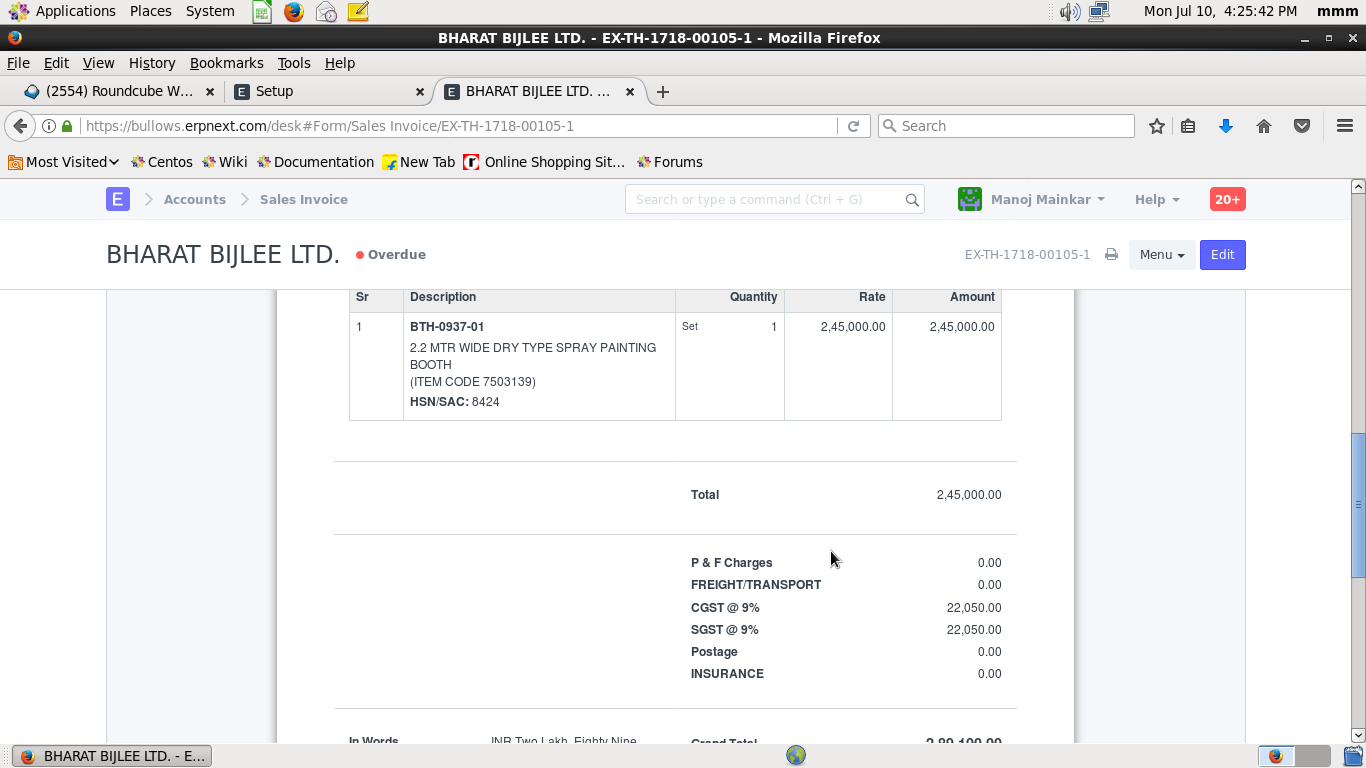Switch to the Setup tab

click(330, 91)
